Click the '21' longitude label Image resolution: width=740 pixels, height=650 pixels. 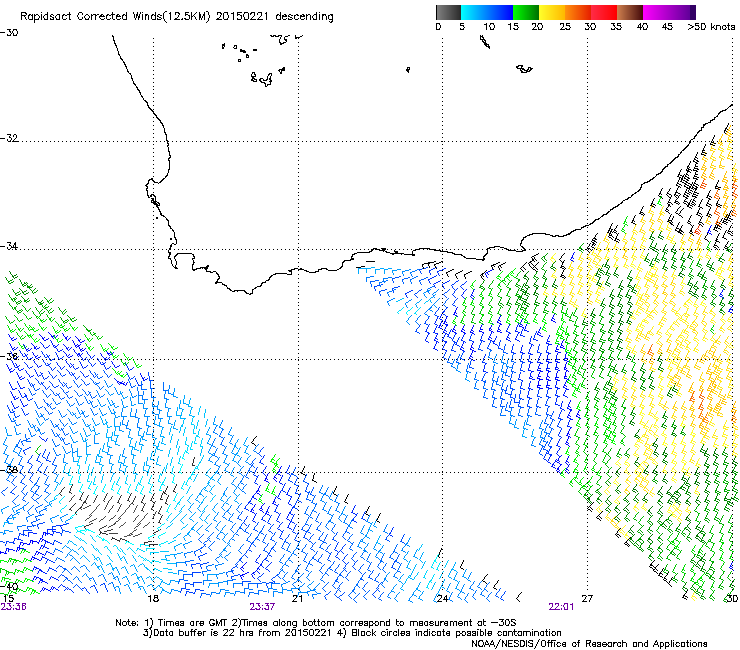(x=297, y=599)
